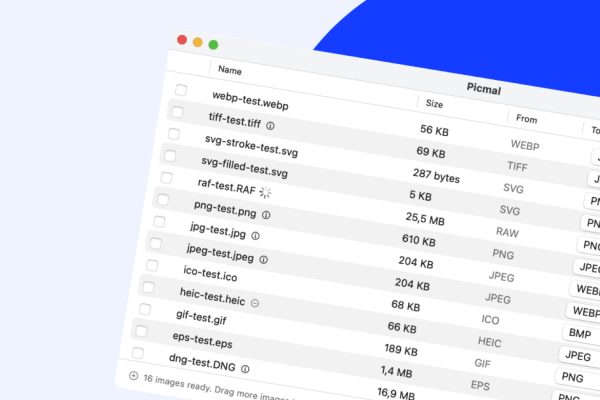Tick the heic-test.heic checkbox

(x=148, y=287)
